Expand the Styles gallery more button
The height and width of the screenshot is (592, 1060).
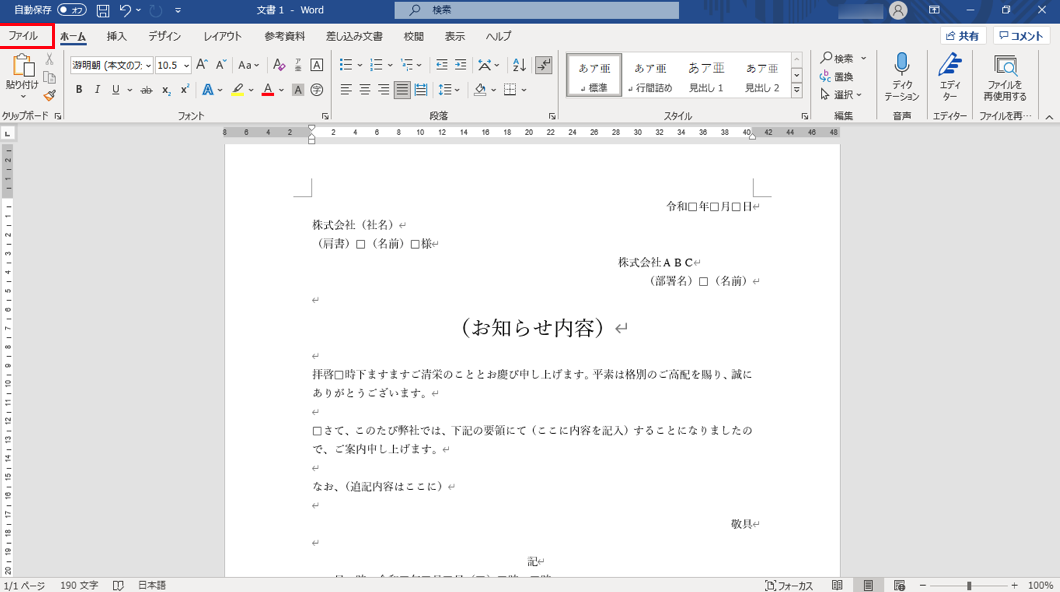click(x=797, y=91)
